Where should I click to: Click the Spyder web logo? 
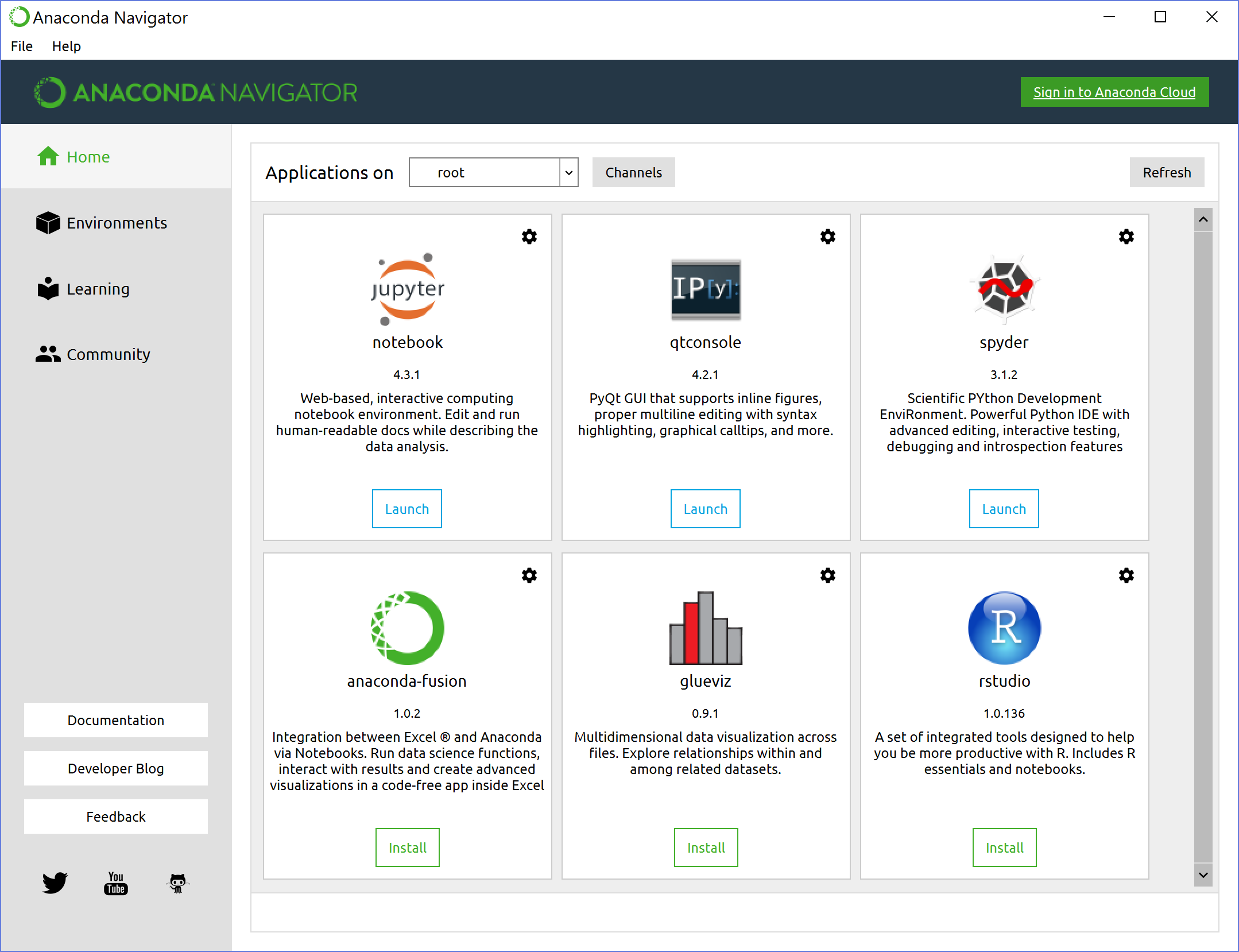[x=1005, y=289]
